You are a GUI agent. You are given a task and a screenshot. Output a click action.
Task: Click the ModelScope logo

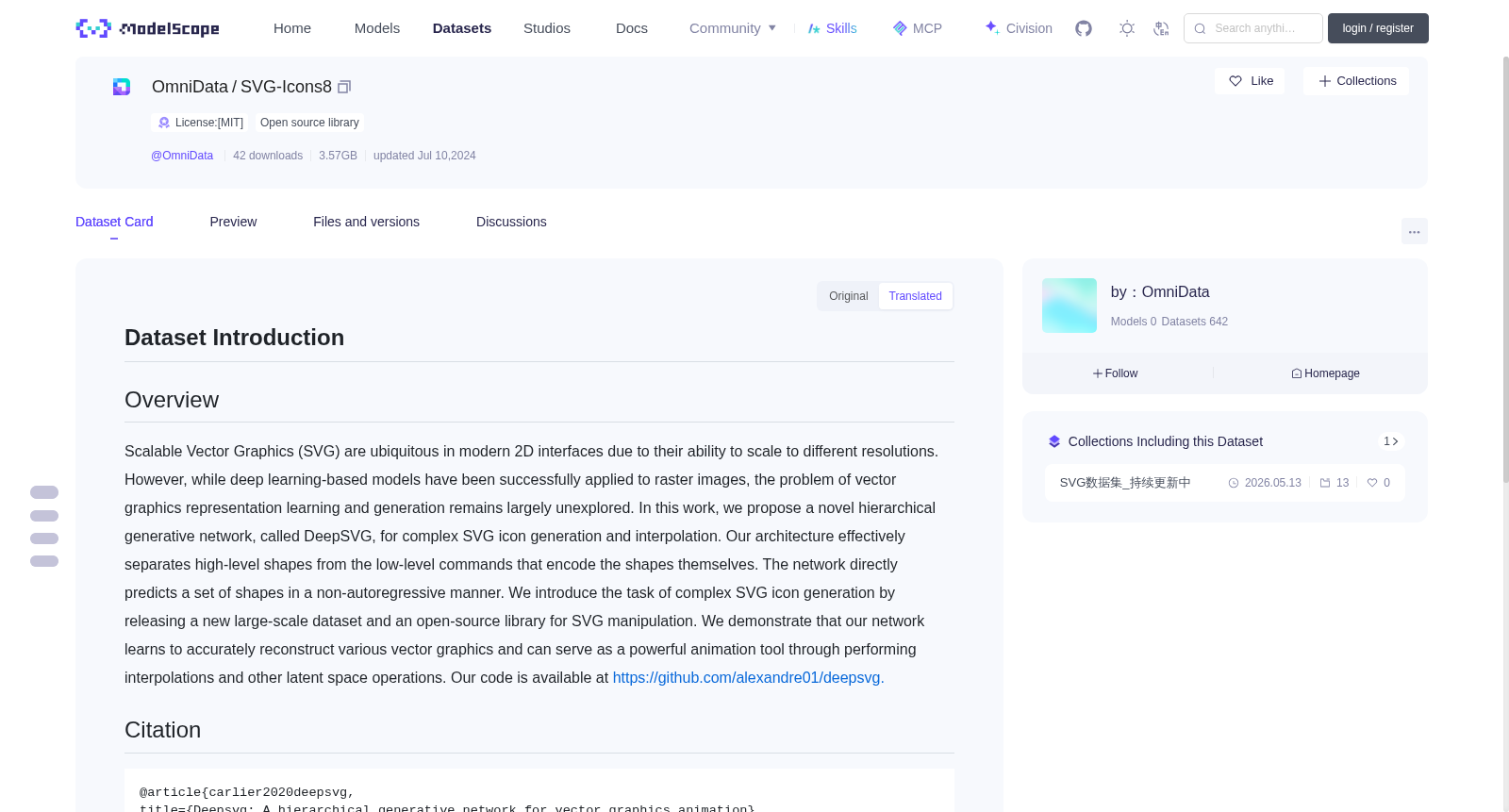click(147, 28)
